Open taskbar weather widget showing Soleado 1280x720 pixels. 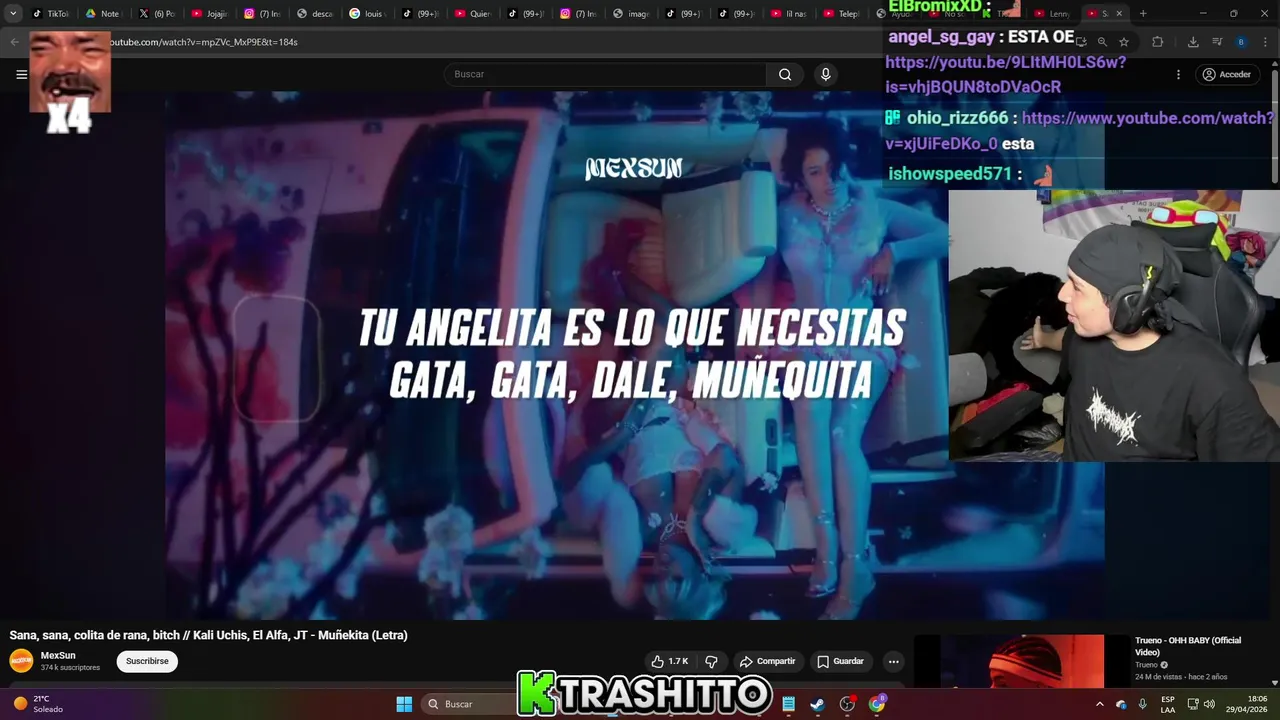(x=38, y=704)
